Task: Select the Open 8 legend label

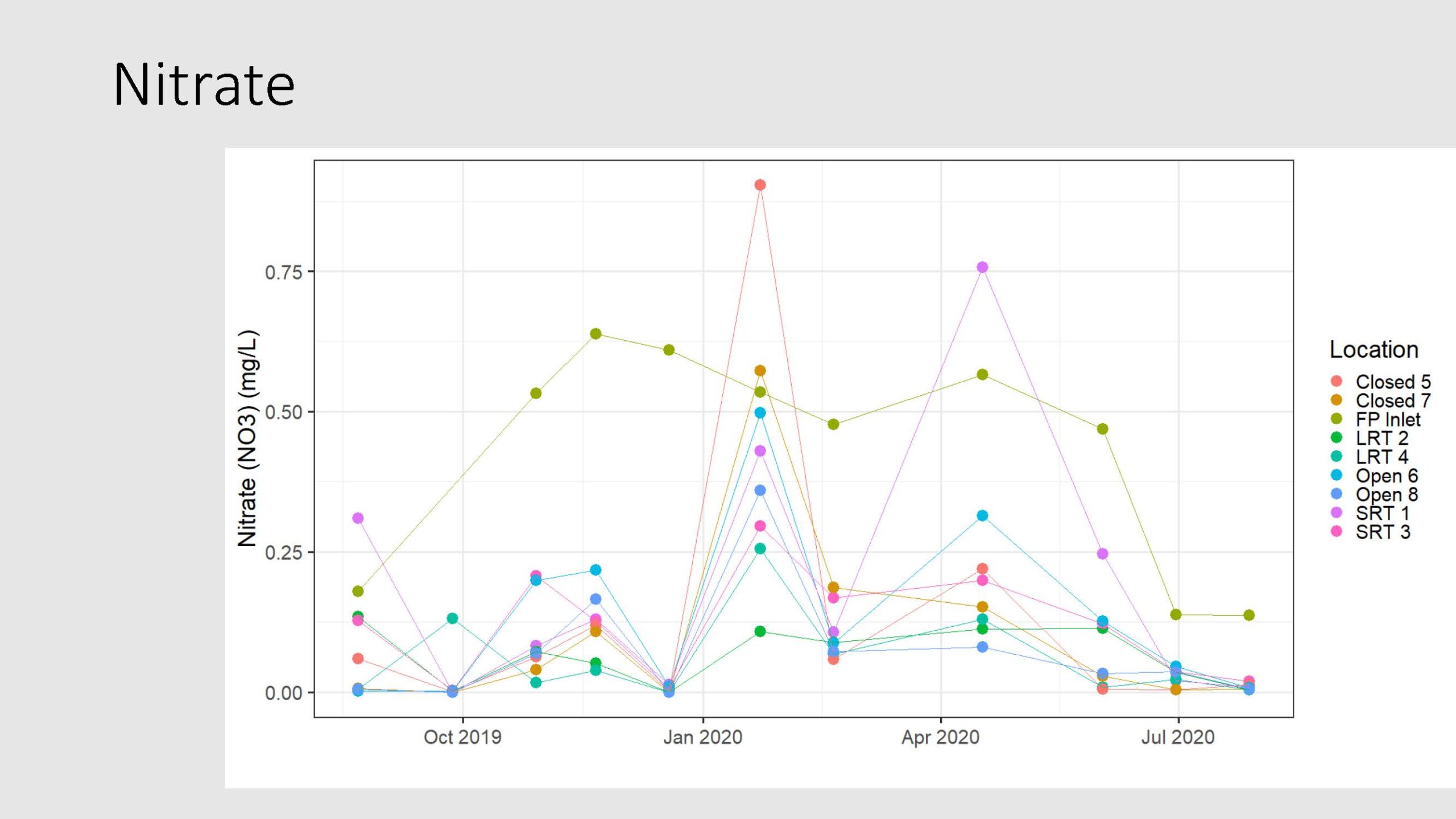Action: click(1387, 494)
